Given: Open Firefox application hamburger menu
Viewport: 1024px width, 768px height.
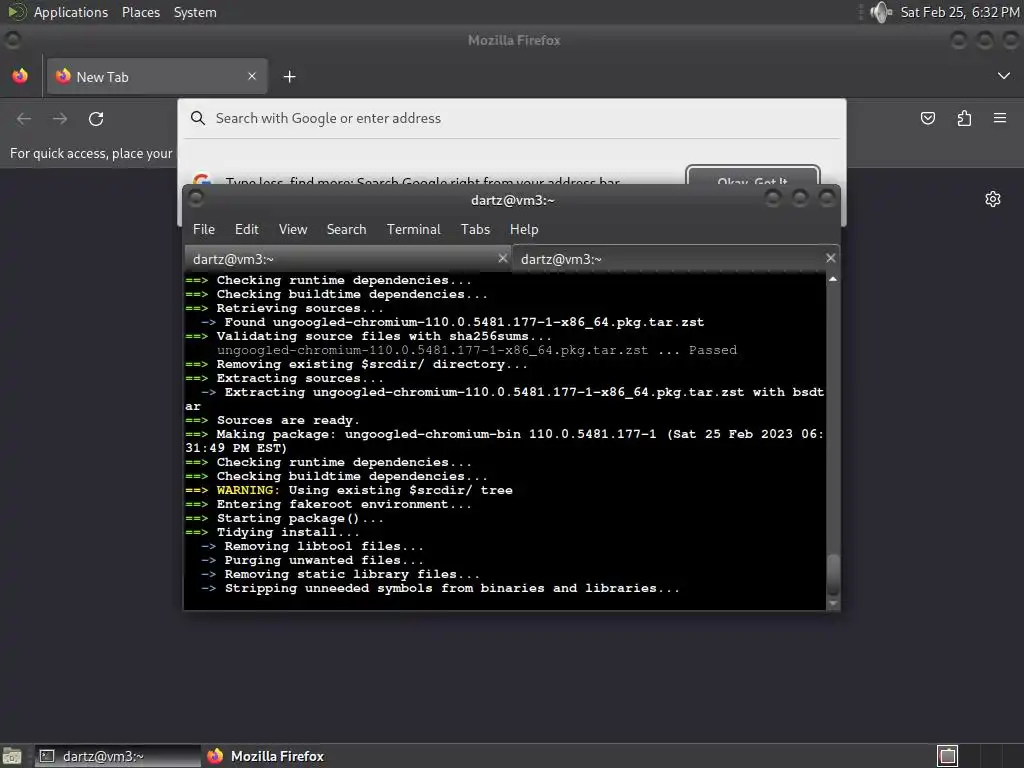Looking at the screenshot, I should (x=1000, y=118).
